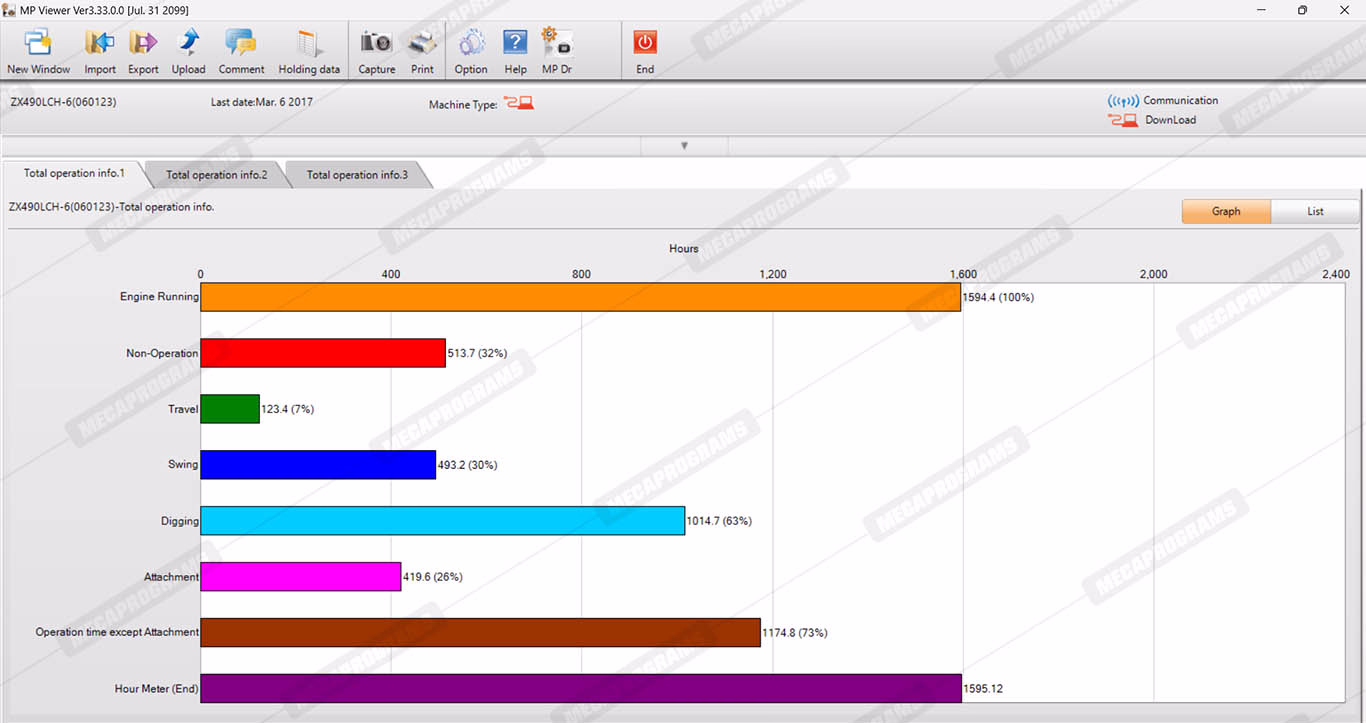
Task: Capture the screen with the camera icon
Action: [x=377, y=51]
